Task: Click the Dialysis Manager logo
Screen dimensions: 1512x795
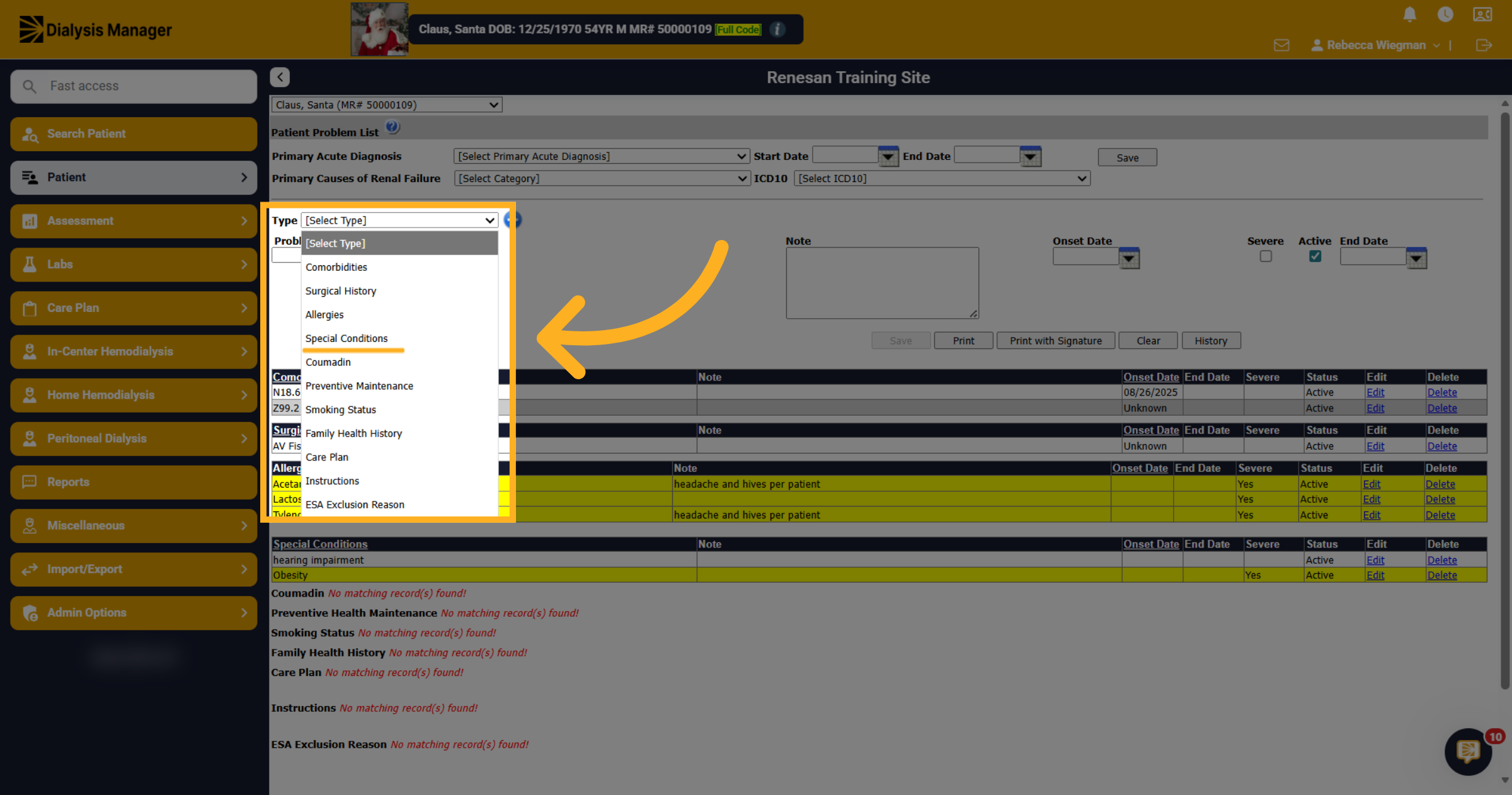Action: click(x=95, y=30)
